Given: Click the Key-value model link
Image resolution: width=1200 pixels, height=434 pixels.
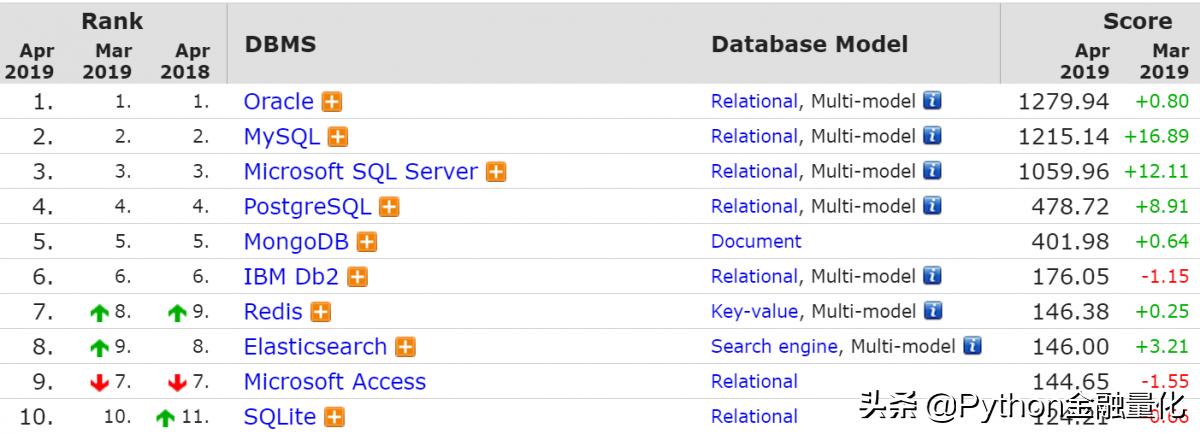Looking at the screenshot, I should coord(754,311).
